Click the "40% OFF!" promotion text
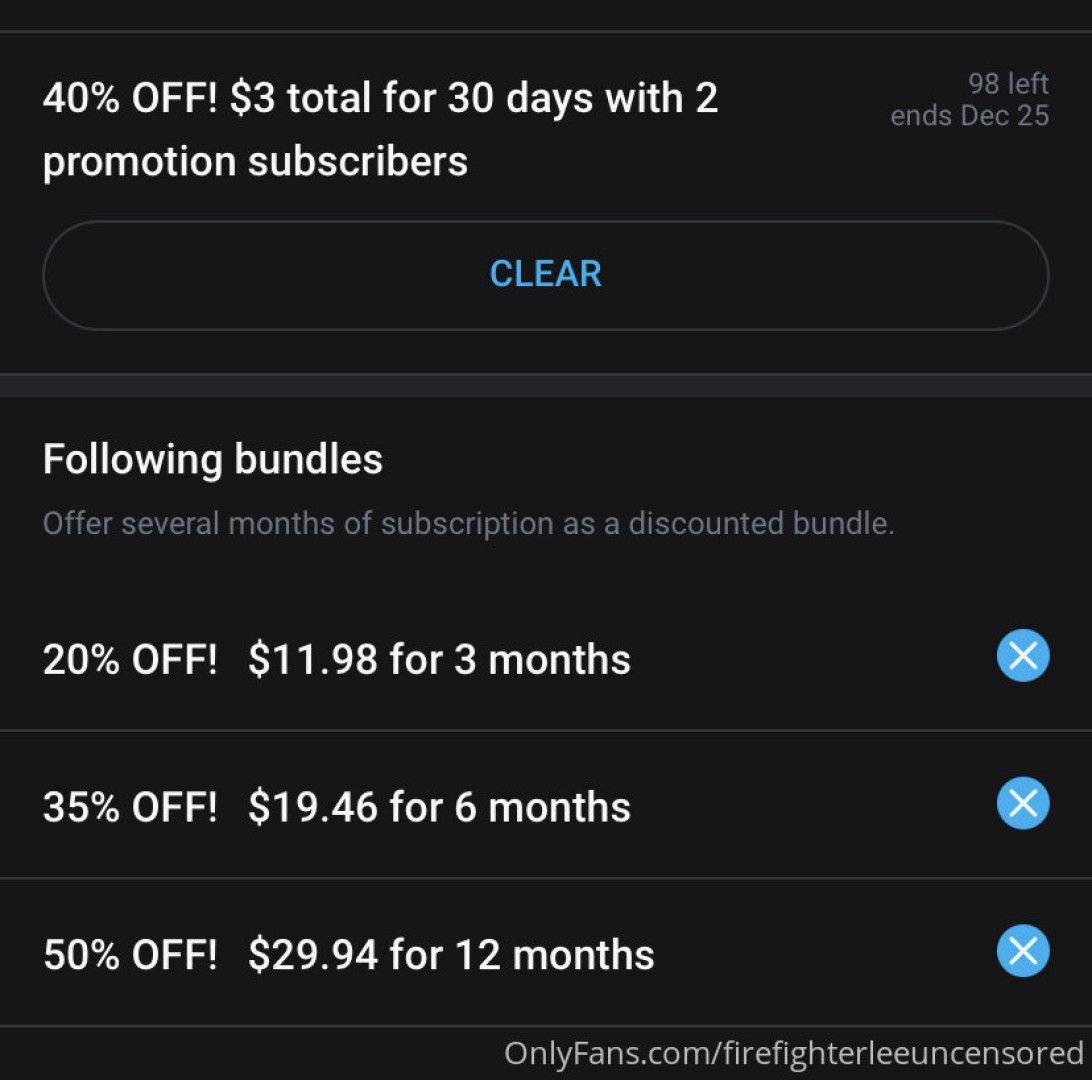 129,99
